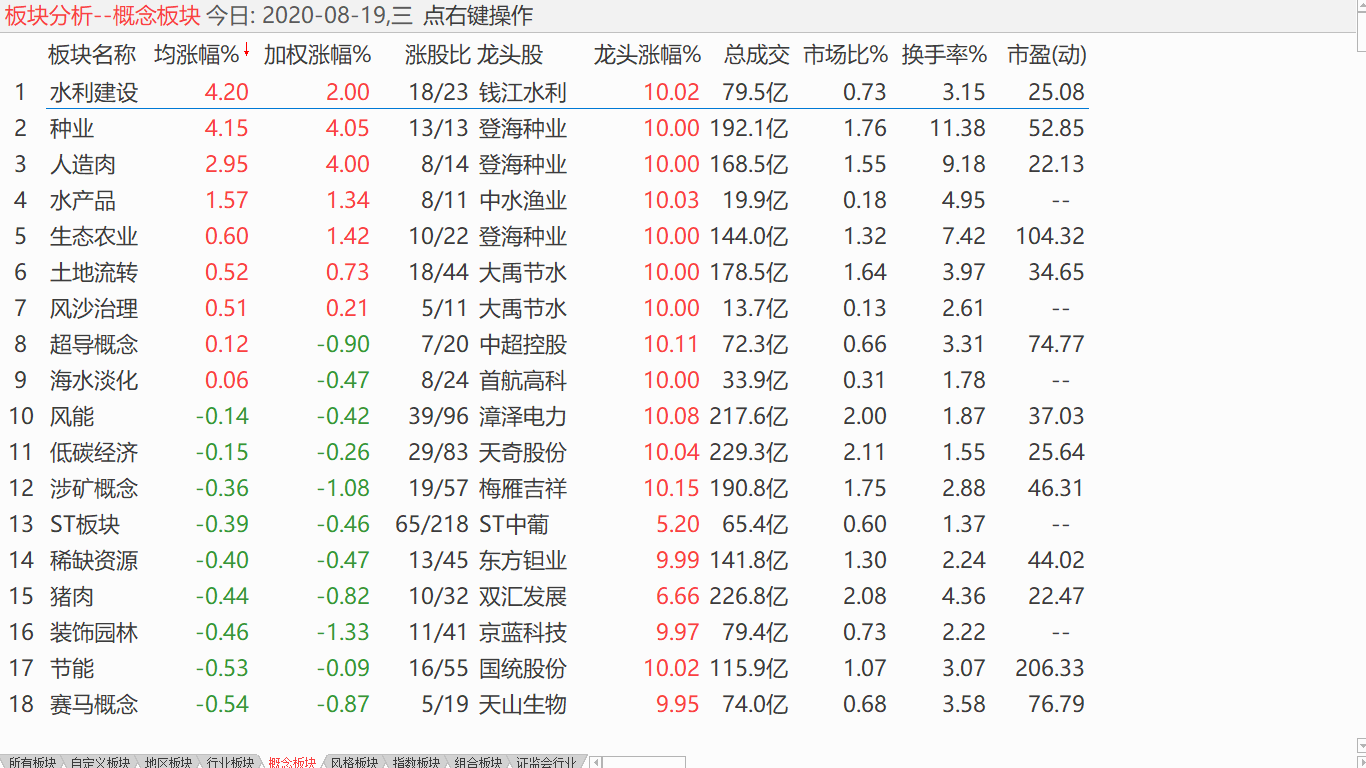Click the 4.20 average gain value

pos(227,92)
